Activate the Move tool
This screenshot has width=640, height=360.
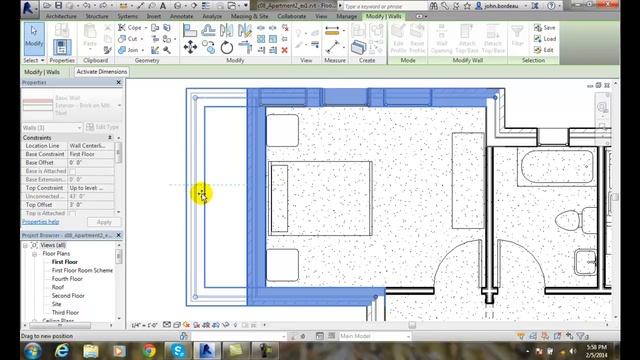click(x=190, y=47)
